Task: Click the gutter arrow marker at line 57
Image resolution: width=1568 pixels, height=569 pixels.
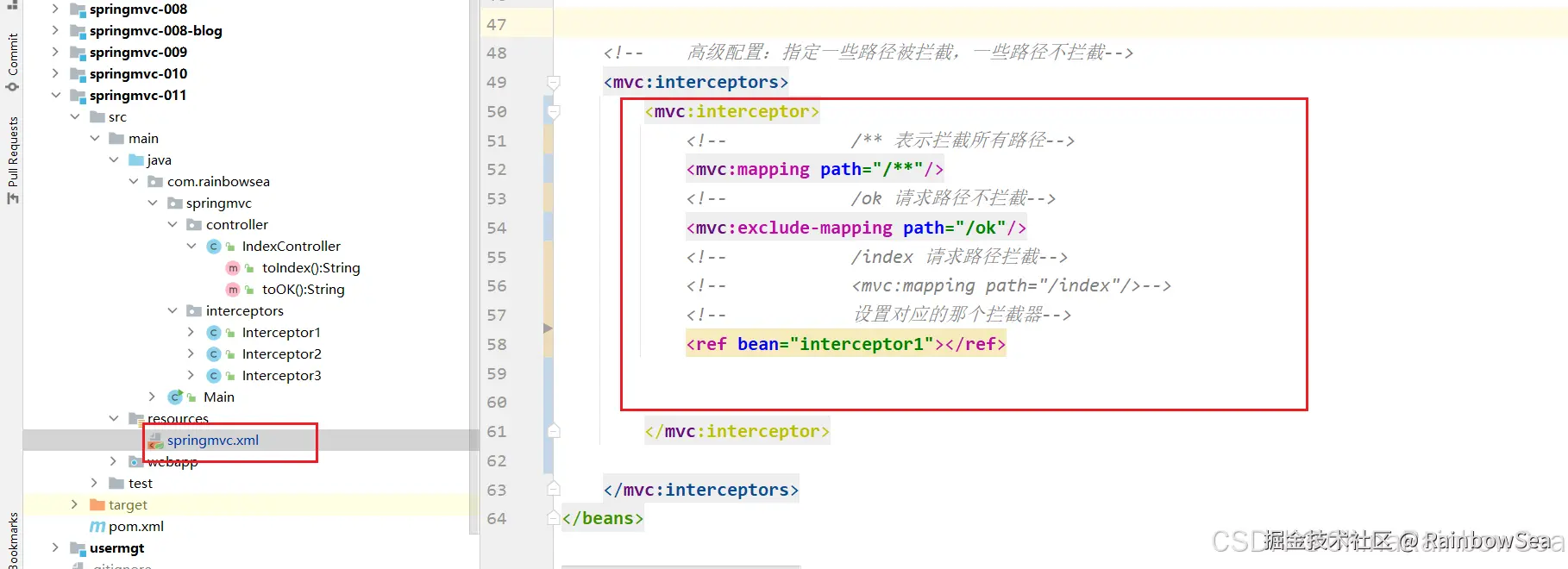Action: [x=548, y=328]
